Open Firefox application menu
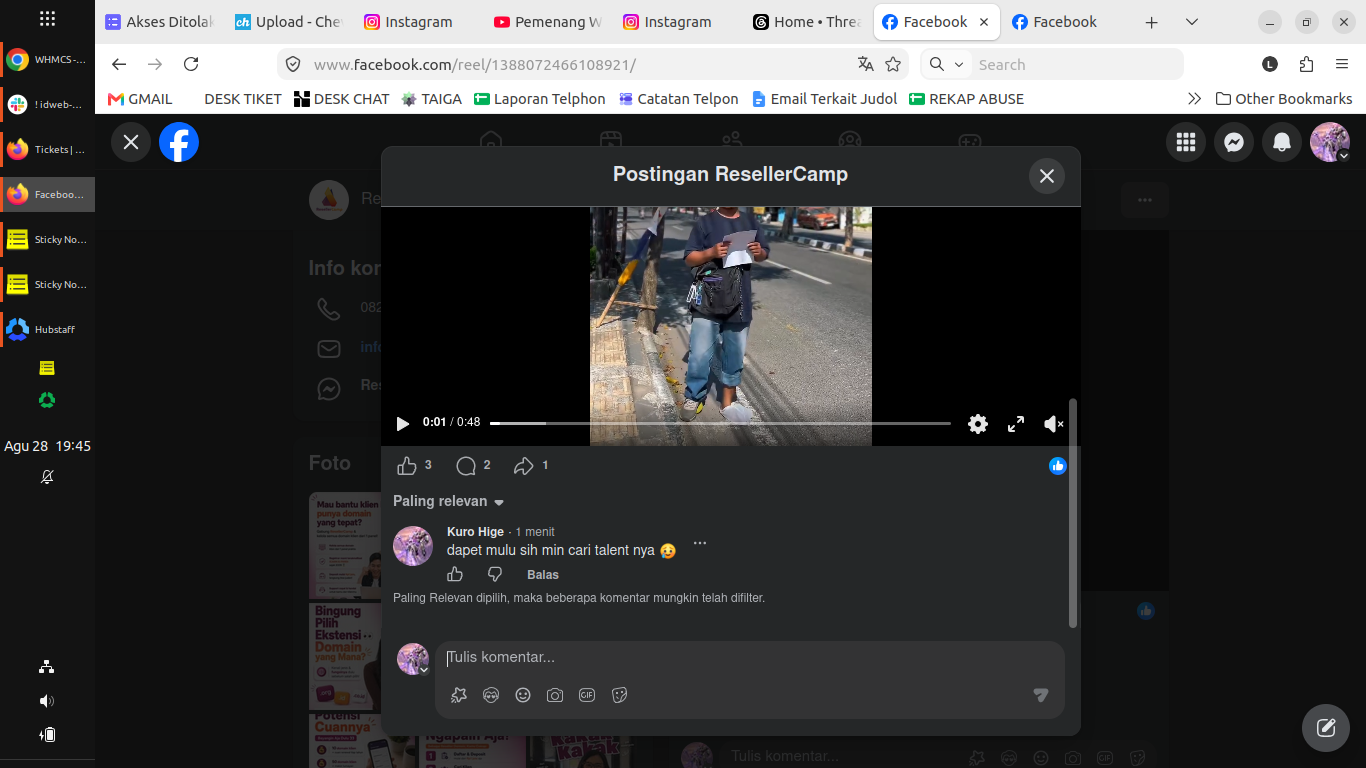 [1342, 64]
